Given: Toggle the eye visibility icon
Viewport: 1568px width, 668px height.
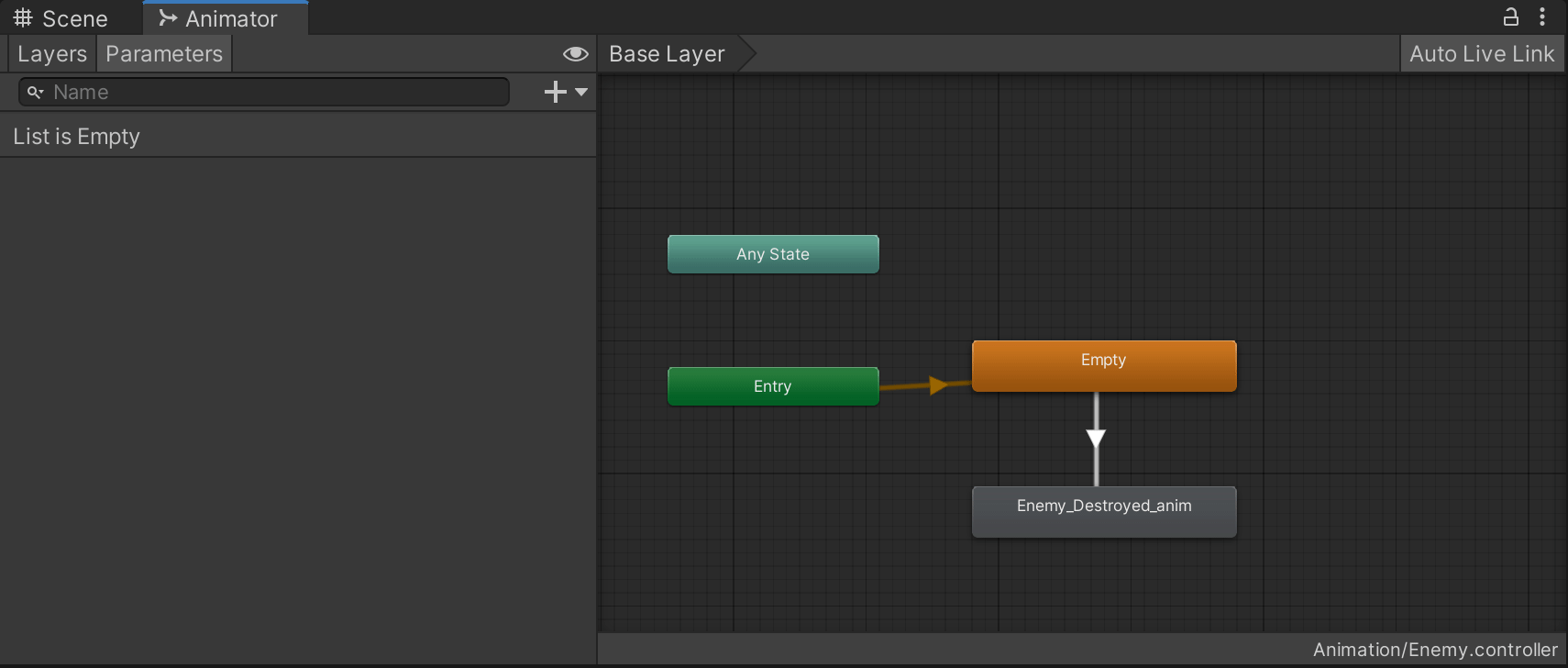Looking at the screenshot, I should [575, 54].
